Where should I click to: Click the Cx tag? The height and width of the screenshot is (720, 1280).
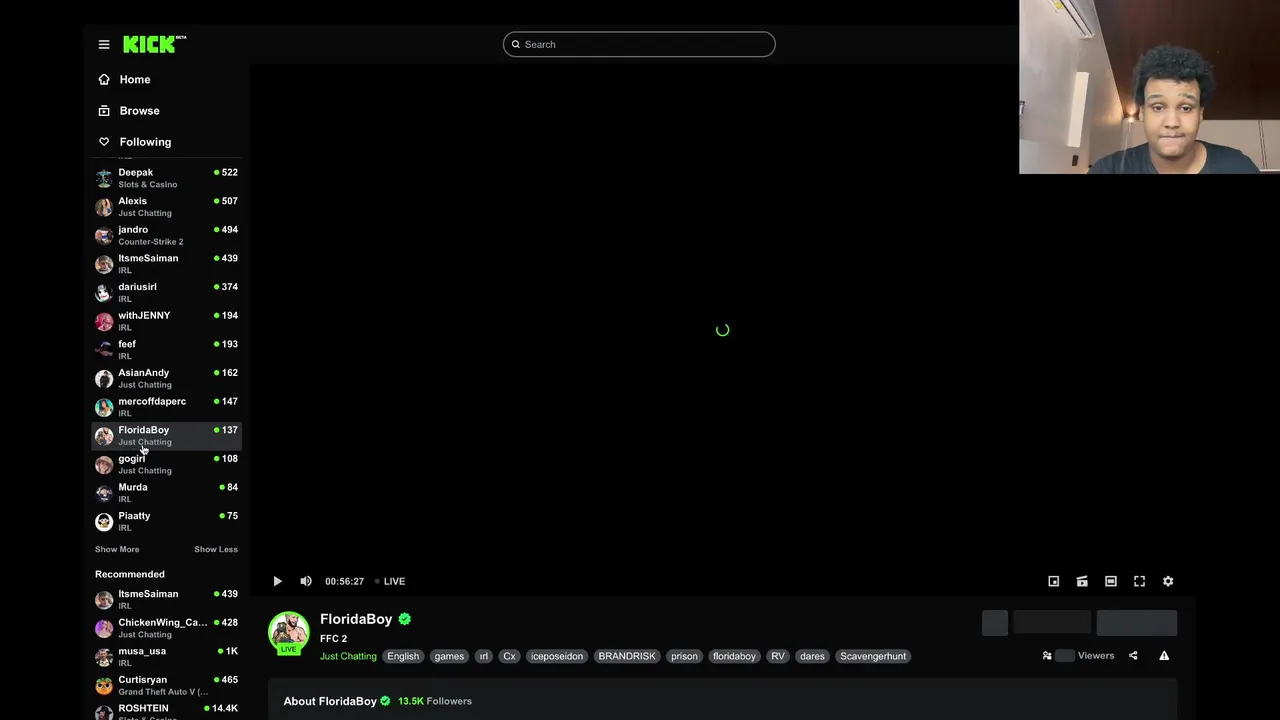(x=509, y=656)
